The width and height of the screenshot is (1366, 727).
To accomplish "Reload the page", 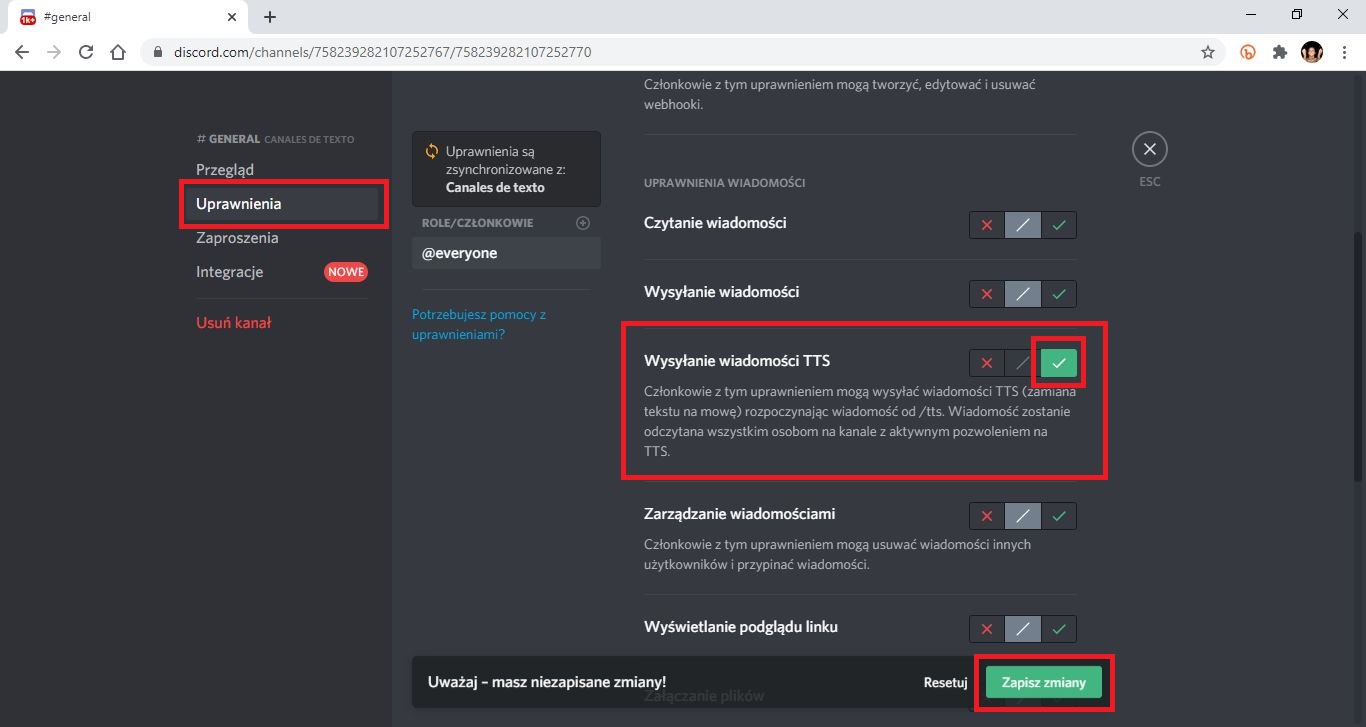I will point(86,52).
